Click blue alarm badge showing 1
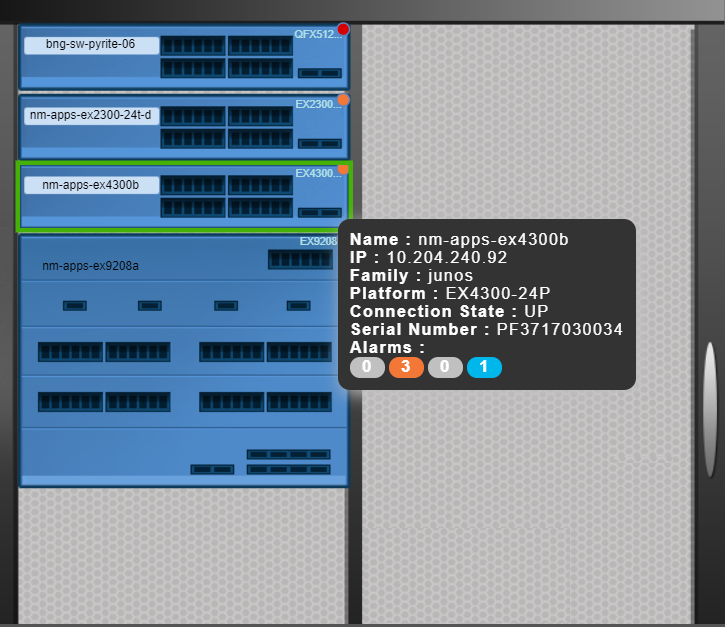 pos(484,367)
